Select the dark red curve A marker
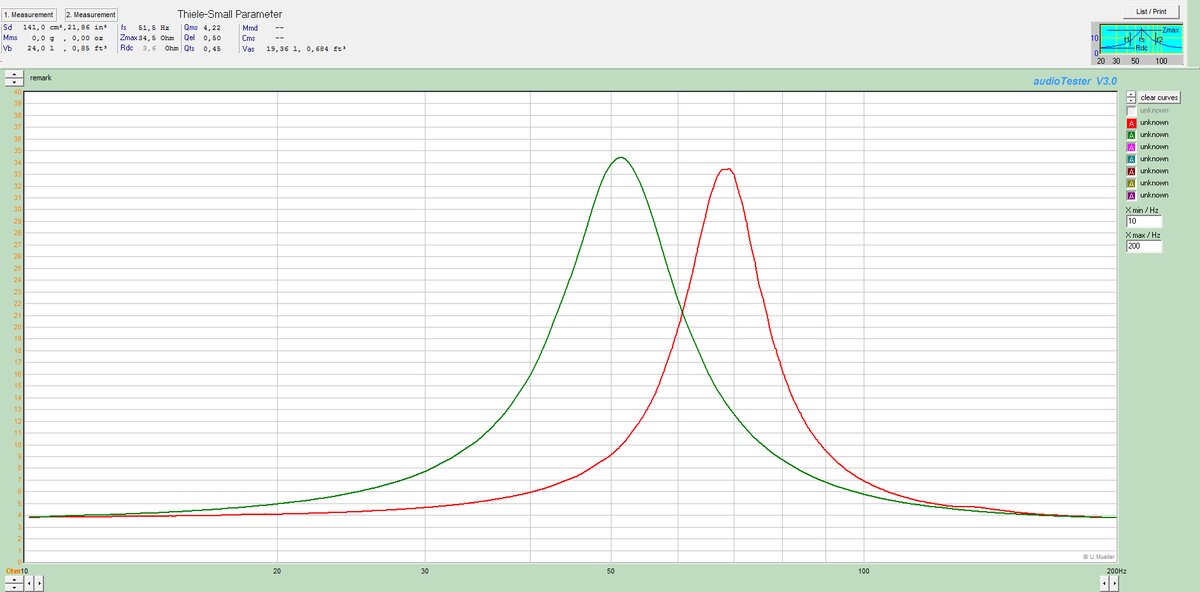Image resolution: width=1200 pixels, height=592 pixels. point(1131,171)
